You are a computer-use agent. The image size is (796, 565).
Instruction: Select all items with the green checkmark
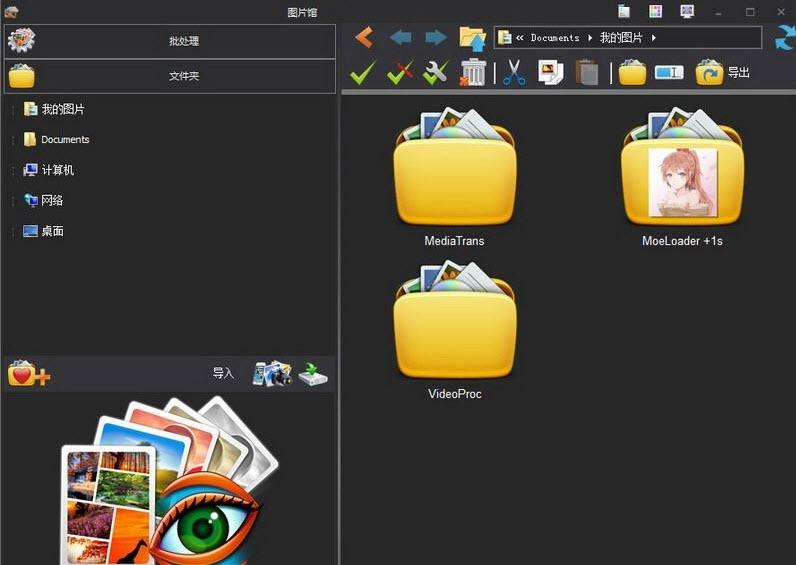(x=363, y=73)
